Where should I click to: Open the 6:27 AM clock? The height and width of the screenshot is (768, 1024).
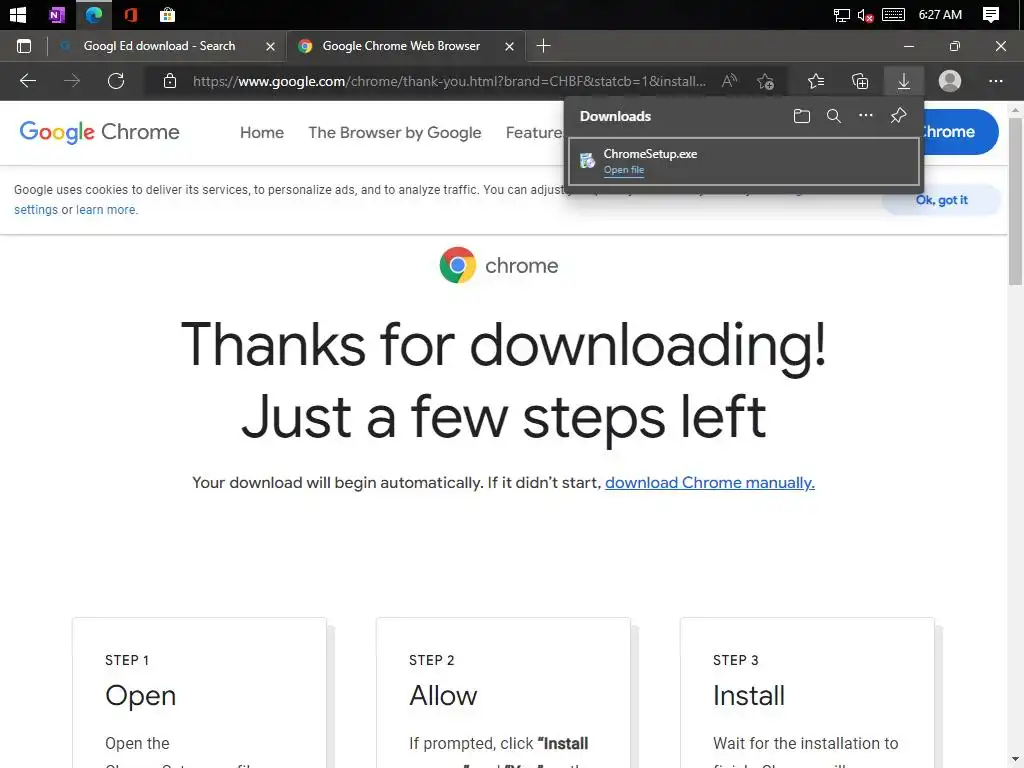point(940,14)
